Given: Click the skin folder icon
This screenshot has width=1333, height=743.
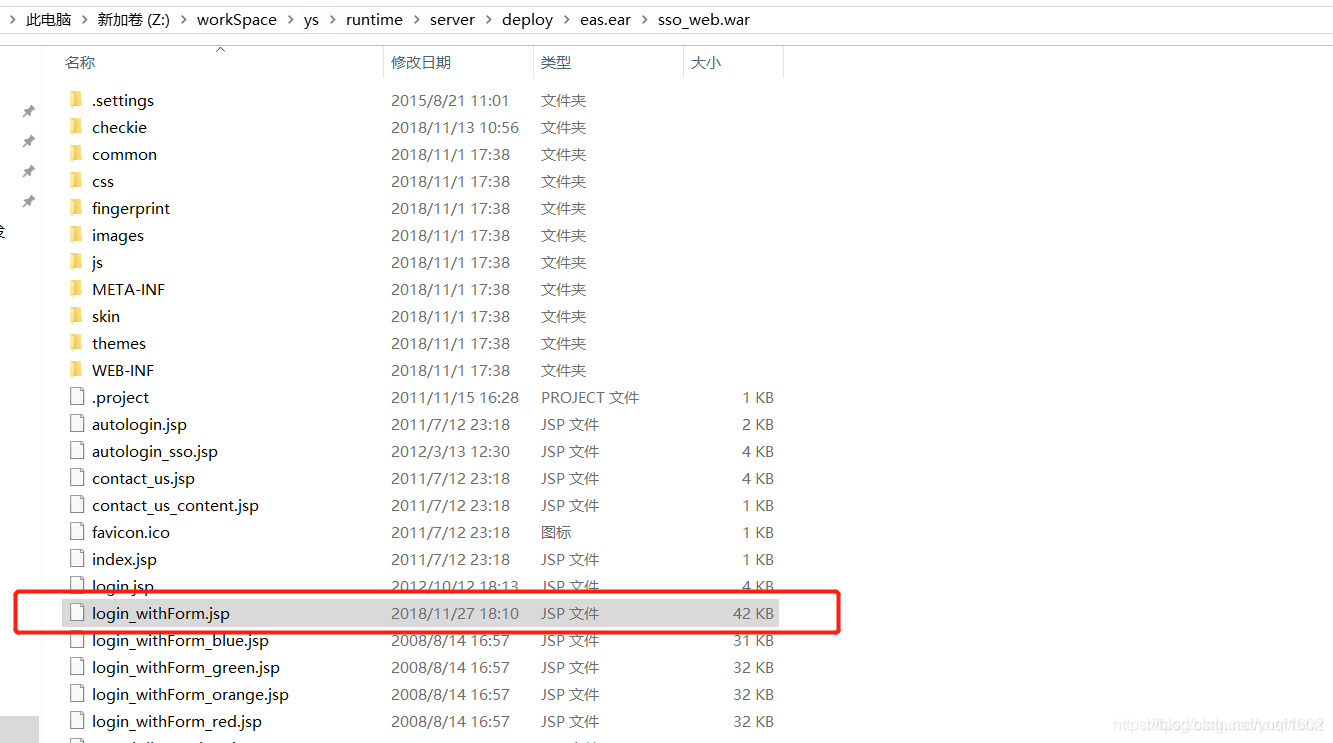Looking at the screenshot, I should pyautogui.click(x=76, y=316).
